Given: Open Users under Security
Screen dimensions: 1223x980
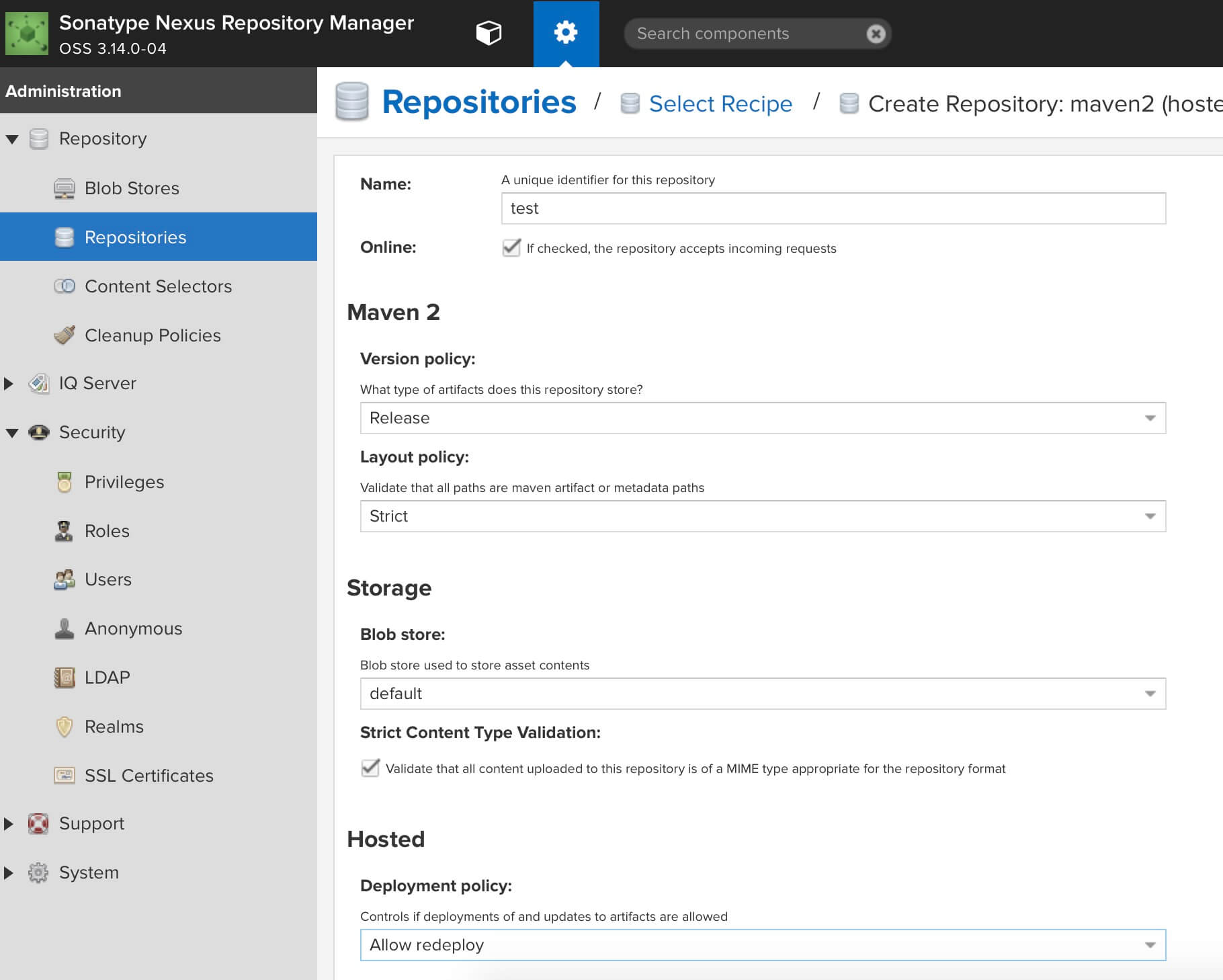Looking at the screenshot, I should [159, 579].
